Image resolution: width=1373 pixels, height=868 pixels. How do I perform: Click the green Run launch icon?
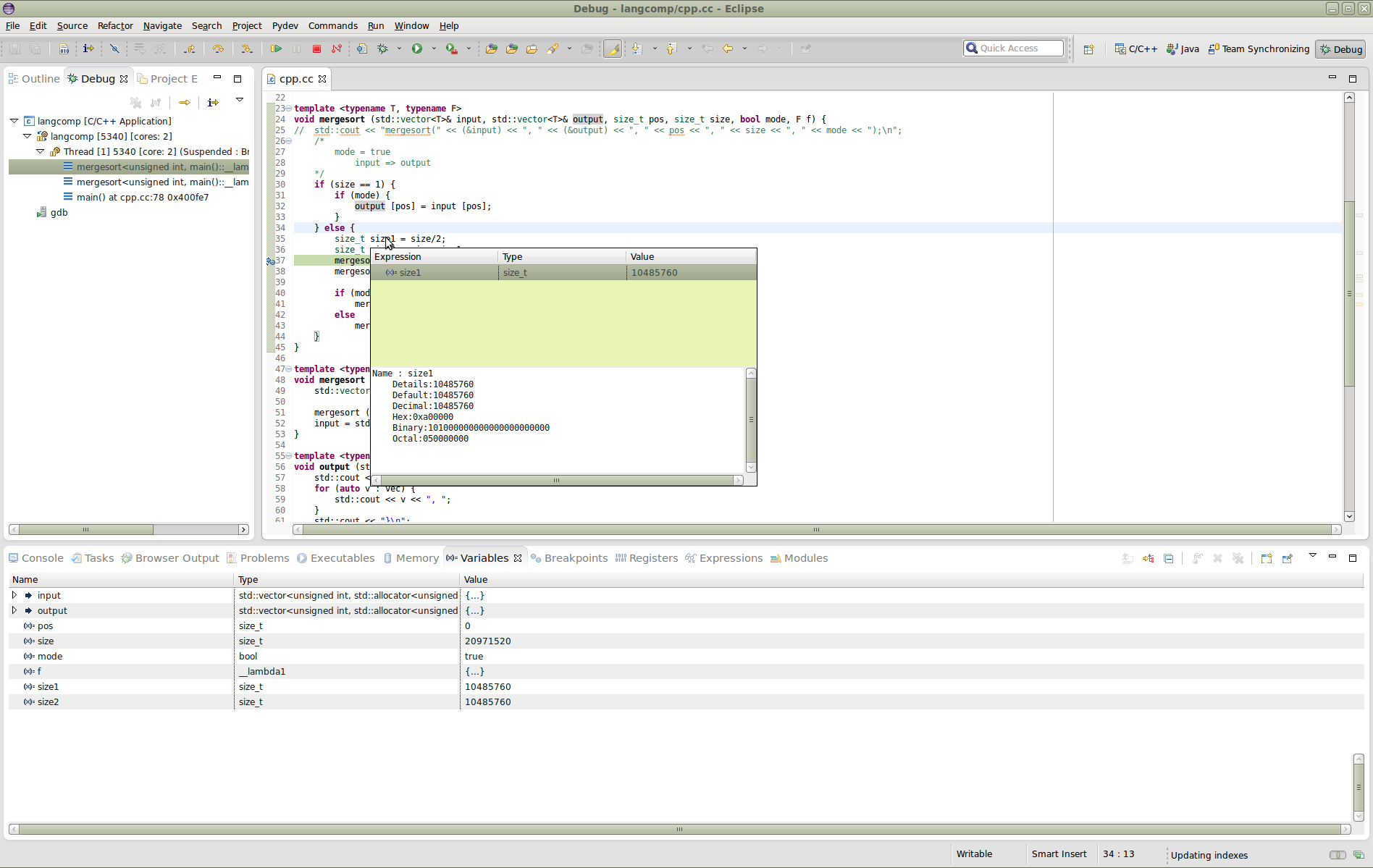[417, 49]
